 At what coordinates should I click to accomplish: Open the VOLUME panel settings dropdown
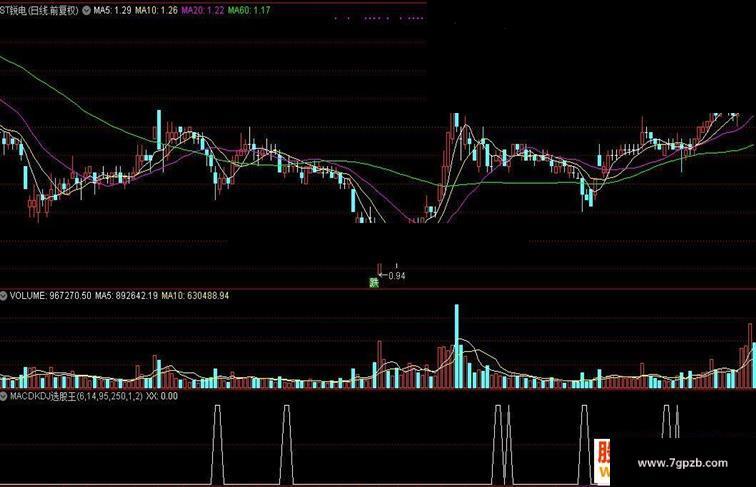[x=4, y=296]
